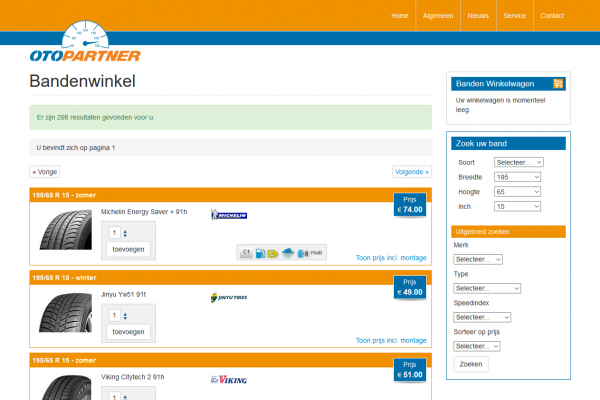600x400 pixels.
Task: Expand the Type selection dropdown
Action: [487, 288]
